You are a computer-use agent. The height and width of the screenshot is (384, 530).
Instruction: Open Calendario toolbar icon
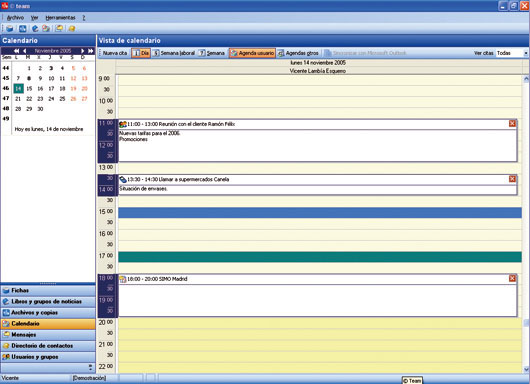click(46, 29)
